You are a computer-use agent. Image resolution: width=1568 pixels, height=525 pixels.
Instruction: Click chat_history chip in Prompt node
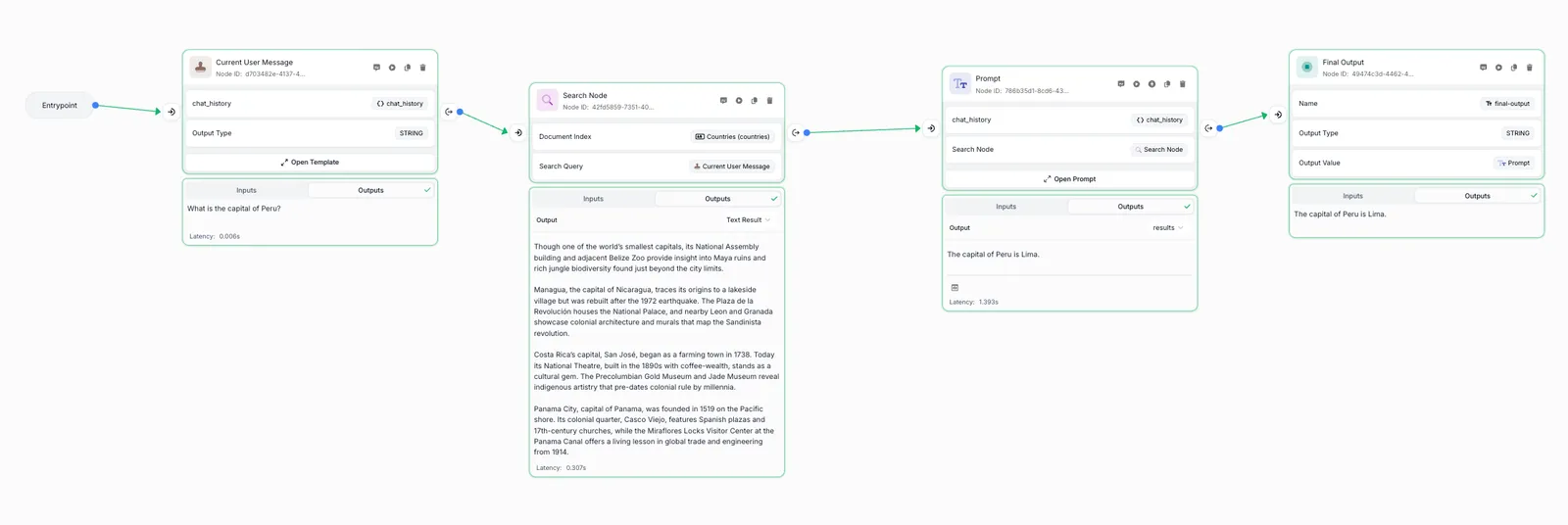pos(1159,120)
